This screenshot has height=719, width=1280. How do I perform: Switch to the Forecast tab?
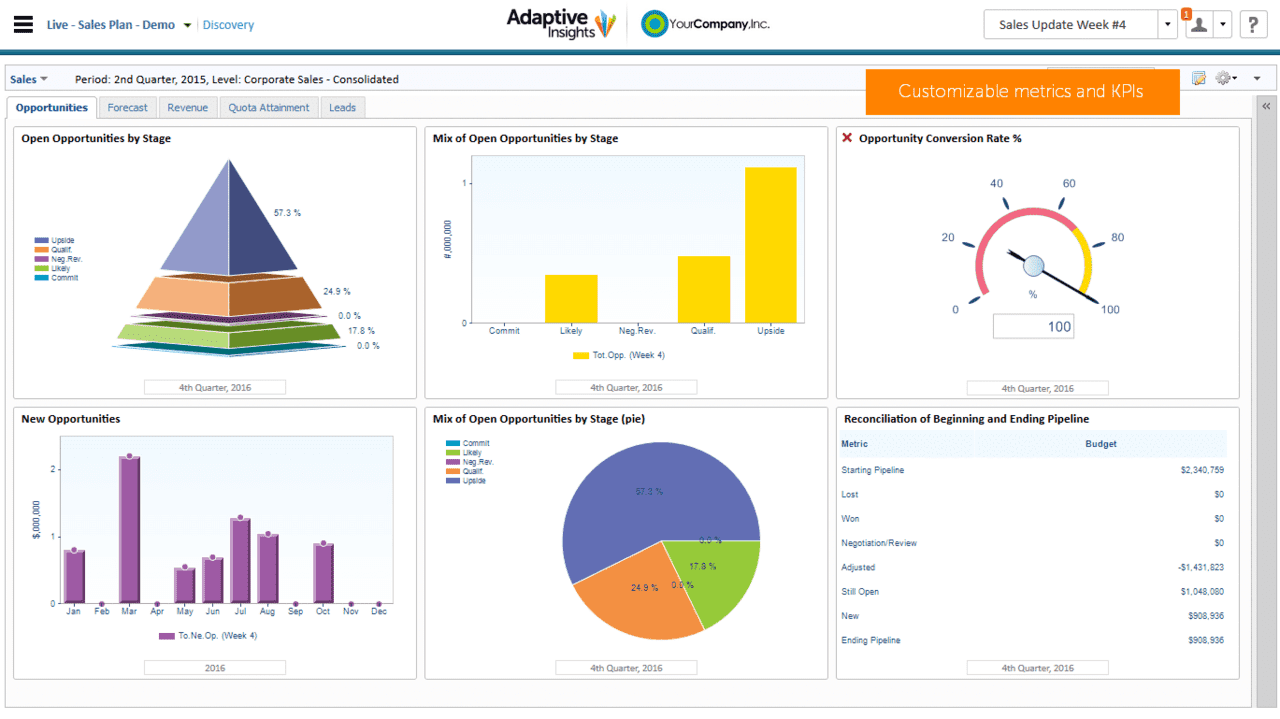tap(128, 107)
